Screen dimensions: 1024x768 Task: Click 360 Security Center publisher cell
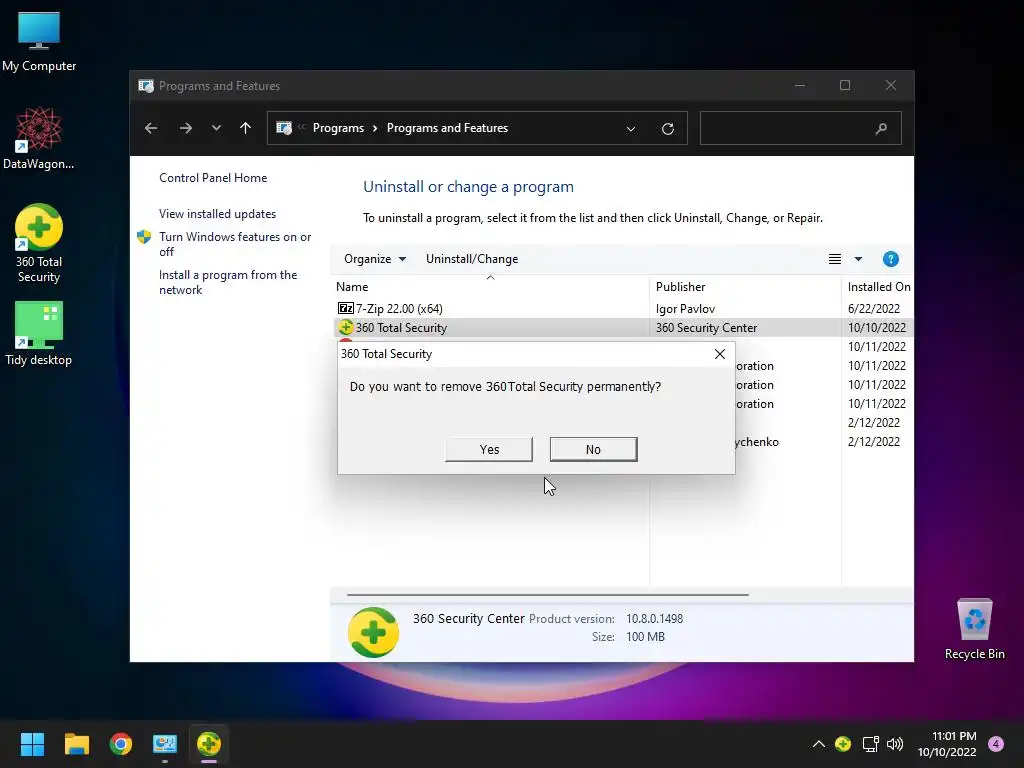pos(707,328)
